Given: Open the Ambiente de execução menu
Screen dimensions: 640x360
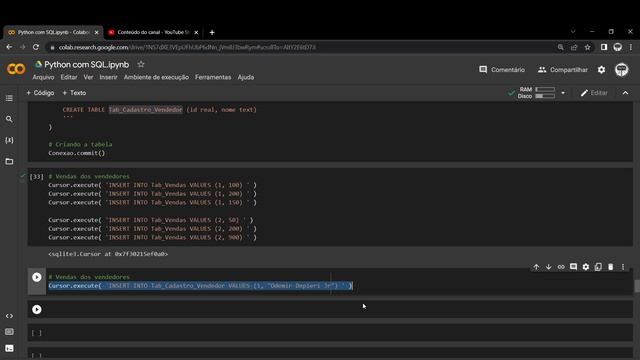Looking at the screenshot, I should [156, 77].
